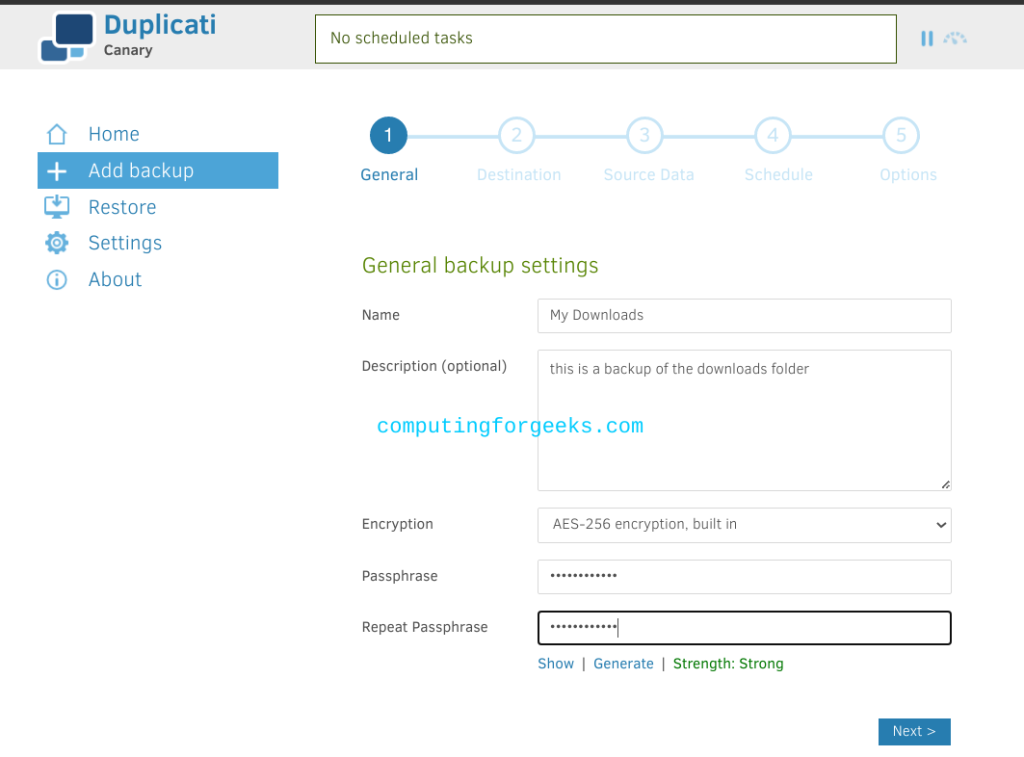
Task: Open Restore using its sidebar icon
Action: (x=57, y=206)
